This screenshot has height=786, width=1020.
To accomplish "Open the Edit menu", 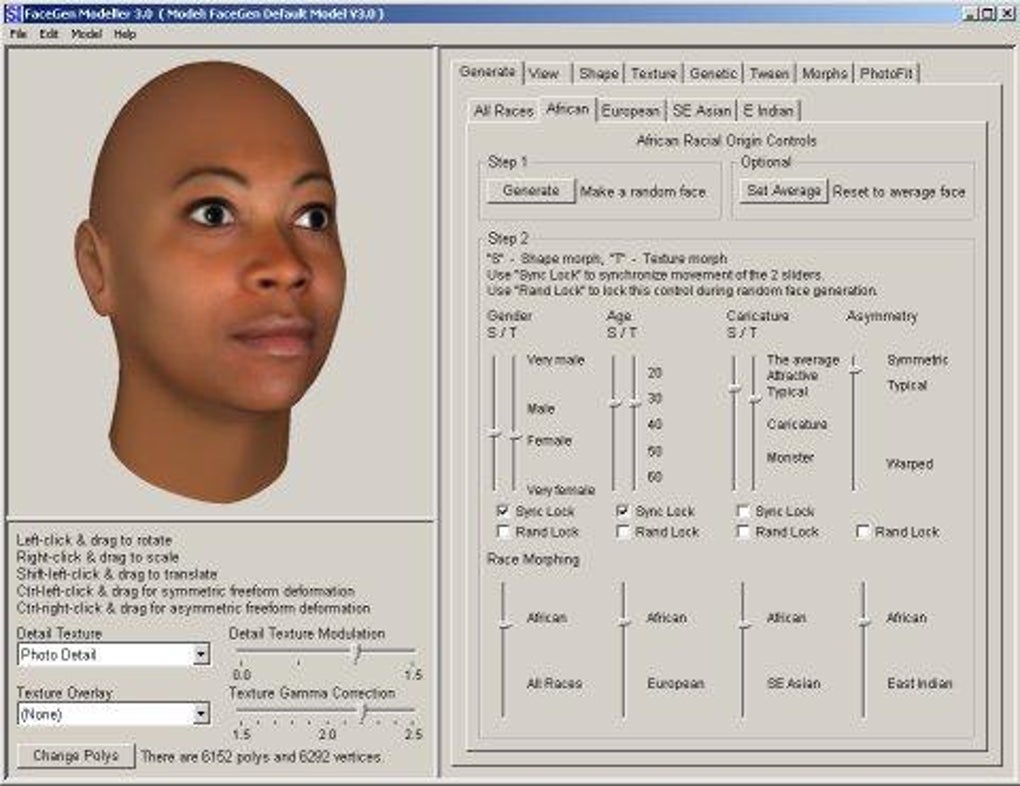I will click(x=49, y=34).
